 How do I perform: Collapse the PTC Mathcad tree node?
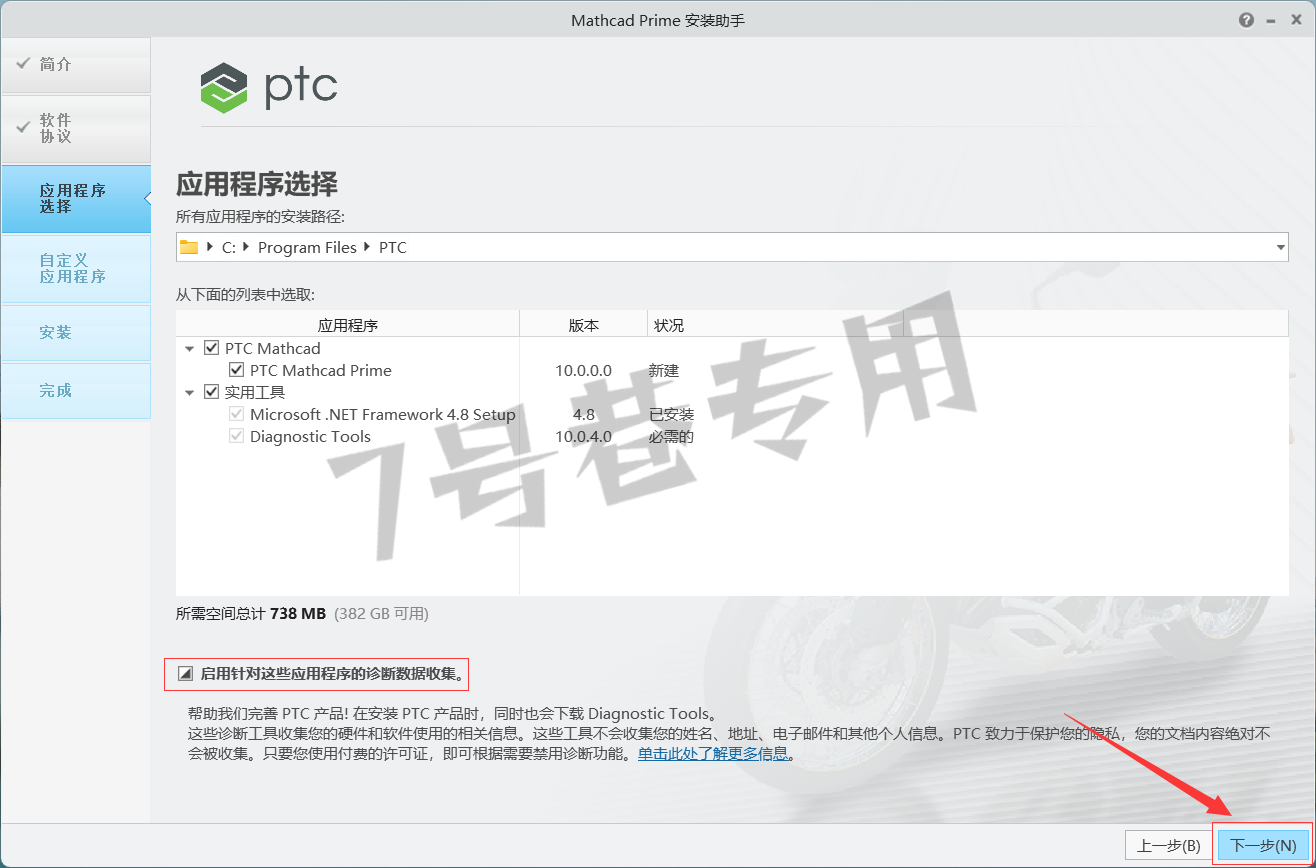pos(189,349)
